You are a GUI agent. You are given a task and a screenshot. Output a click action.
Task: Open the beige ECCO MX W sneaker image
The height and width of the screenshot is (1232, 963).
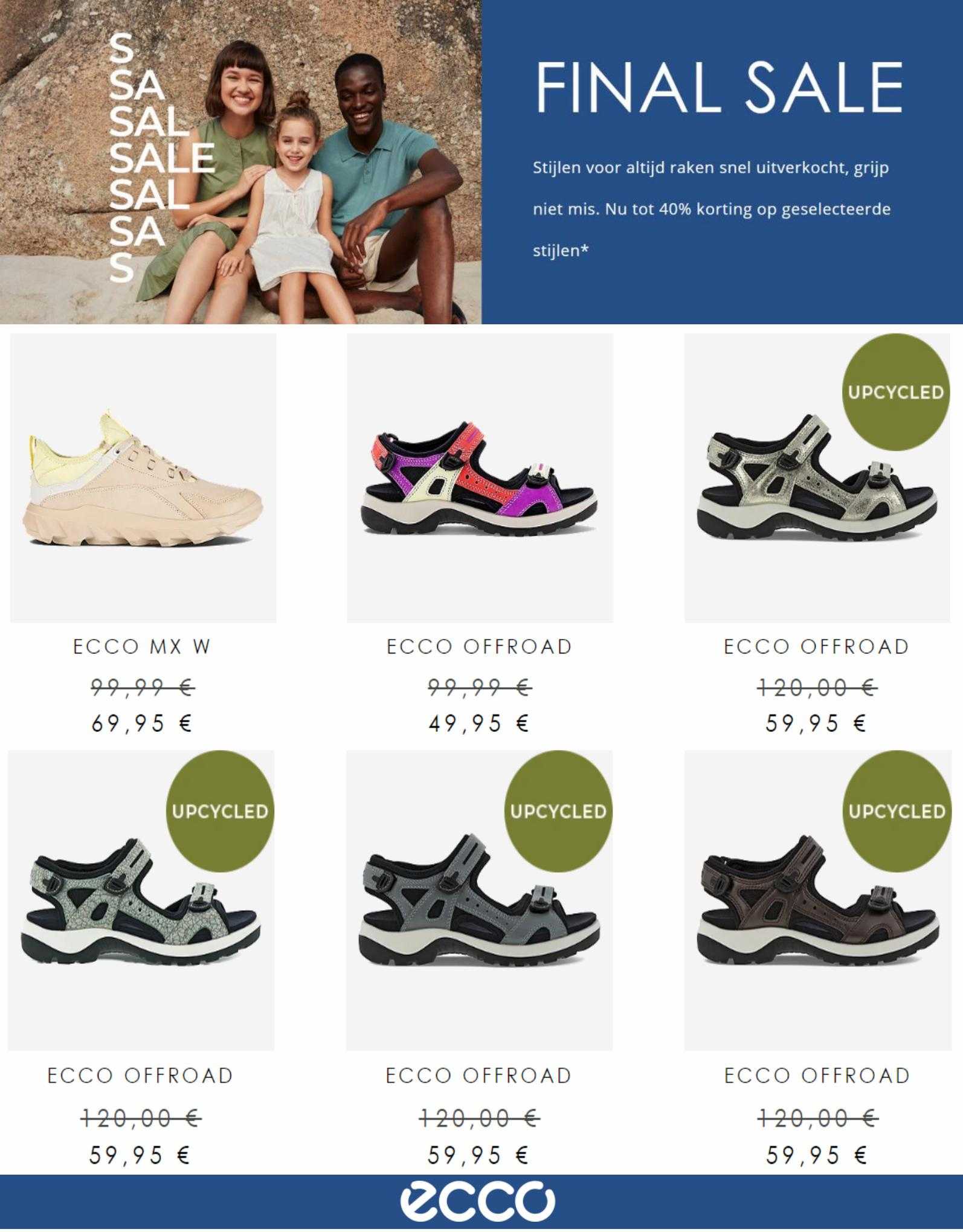[143, 478]
